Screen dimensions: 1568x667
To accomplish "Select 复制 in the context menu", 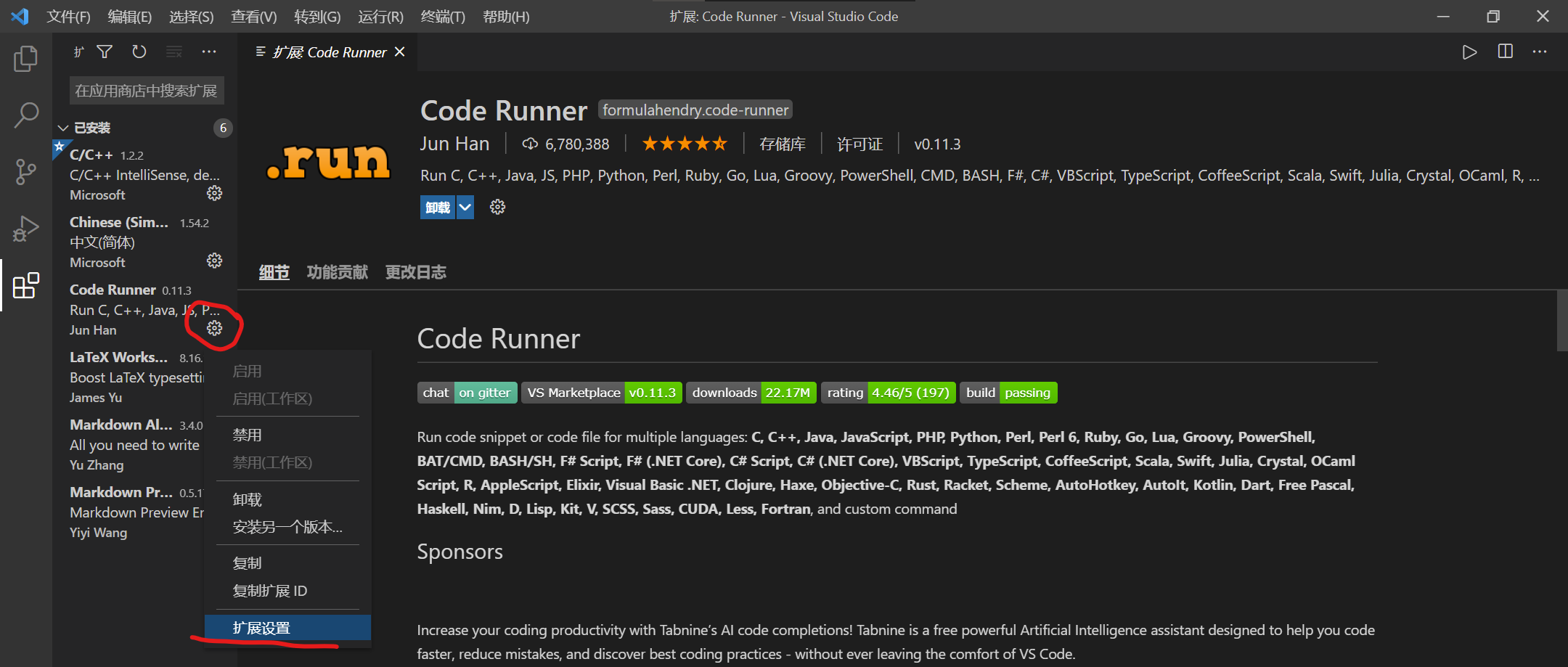I will (x=288, y=563).
